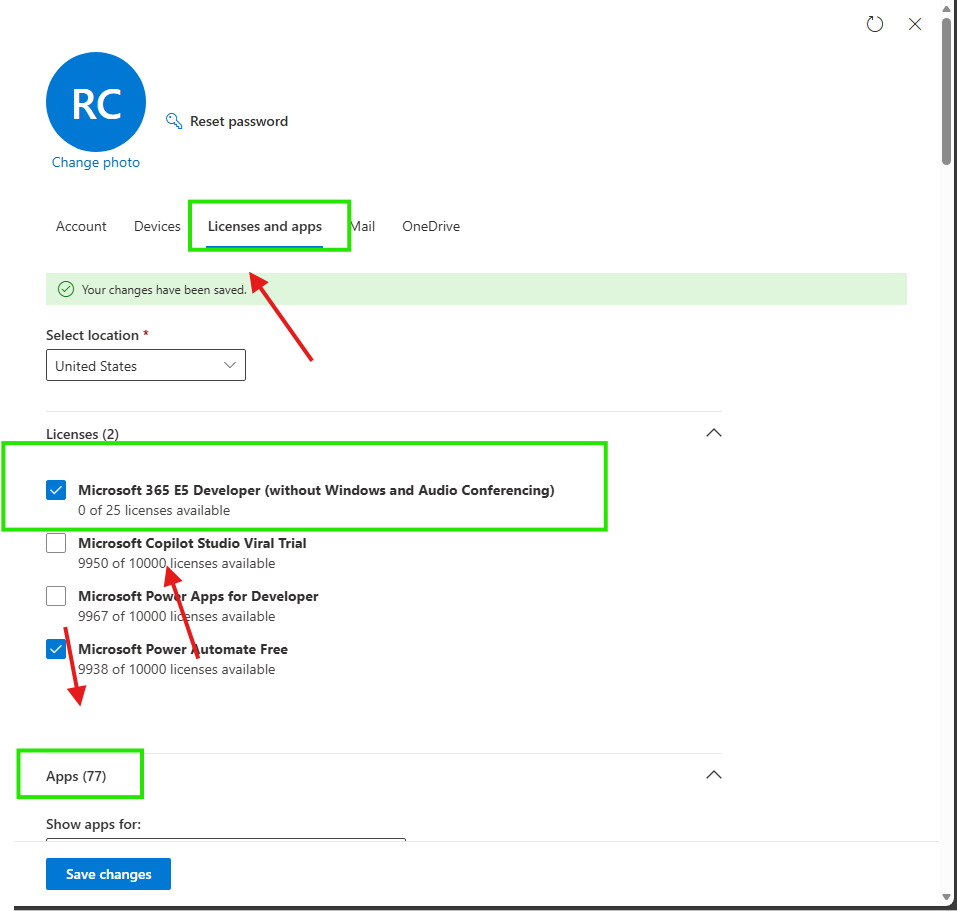Click the 'Show apps for:' label

93,824
